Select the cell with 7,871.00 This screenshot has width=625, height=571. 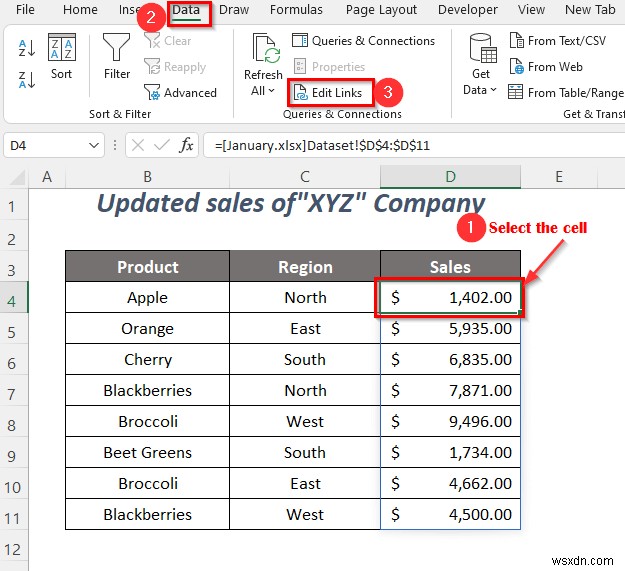(450, 390)
